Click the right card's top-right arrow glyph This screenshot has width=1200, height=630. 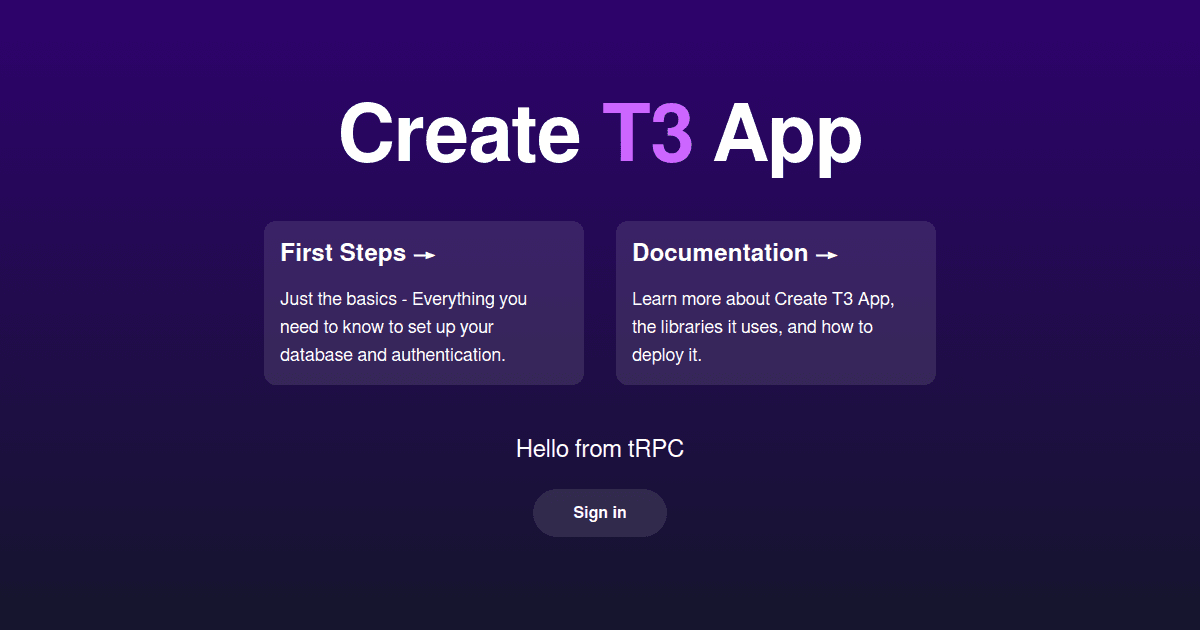(828, 255)
